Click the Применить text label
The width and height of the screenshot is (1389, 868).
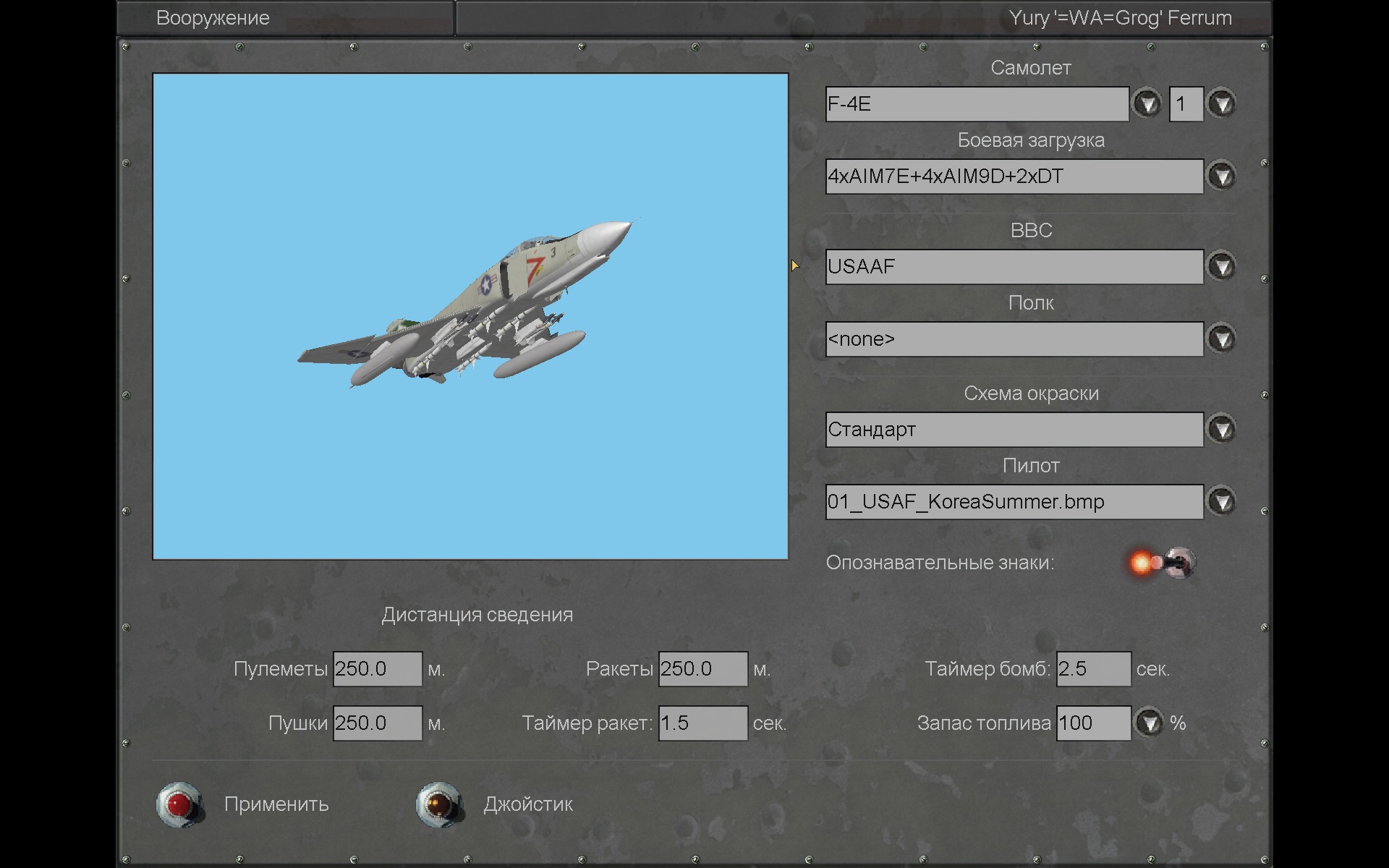click(x=276, y=804)
